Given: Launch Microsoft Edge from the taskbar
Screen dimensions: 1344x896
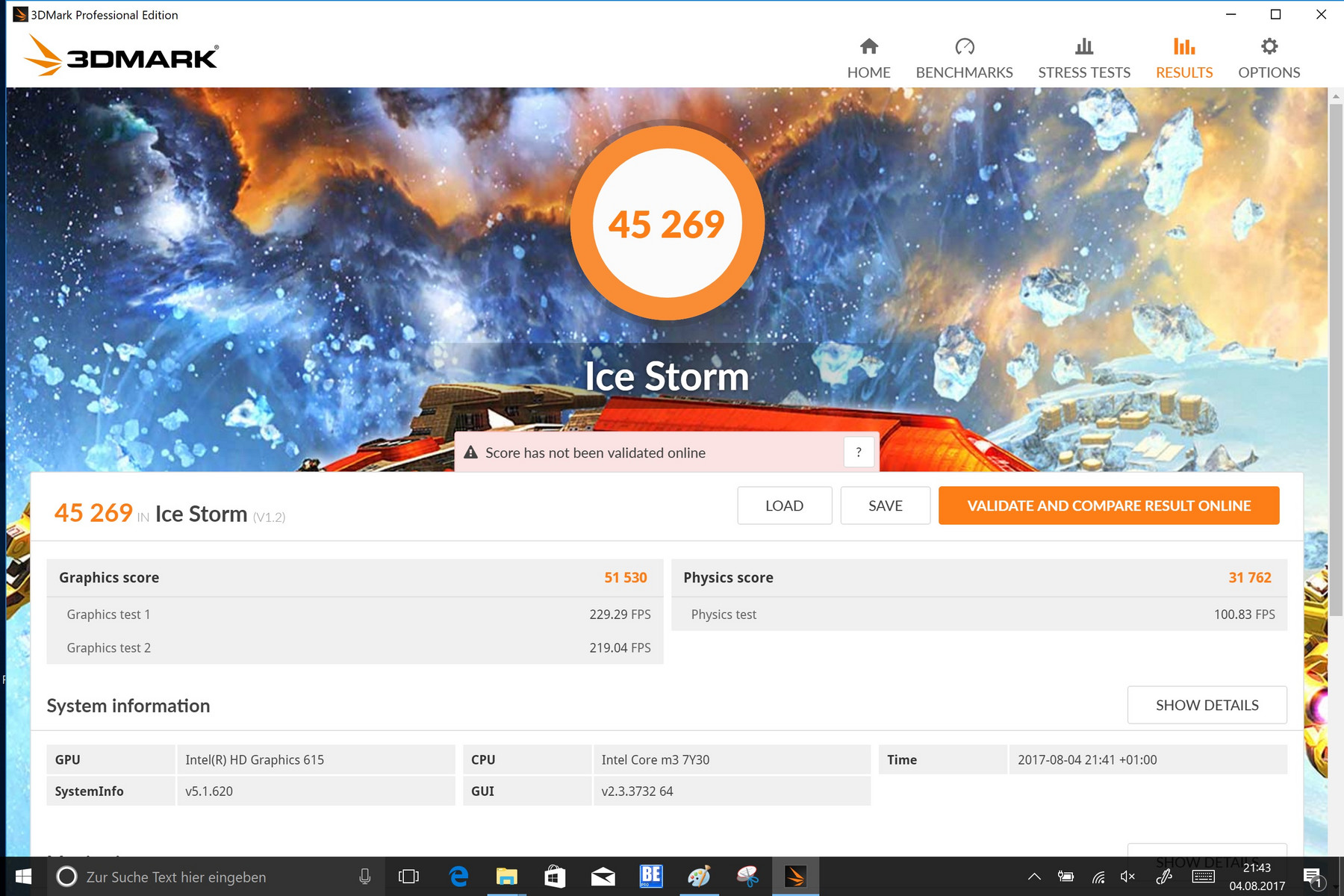Looking at the screenshot, I should coord(458,877).
